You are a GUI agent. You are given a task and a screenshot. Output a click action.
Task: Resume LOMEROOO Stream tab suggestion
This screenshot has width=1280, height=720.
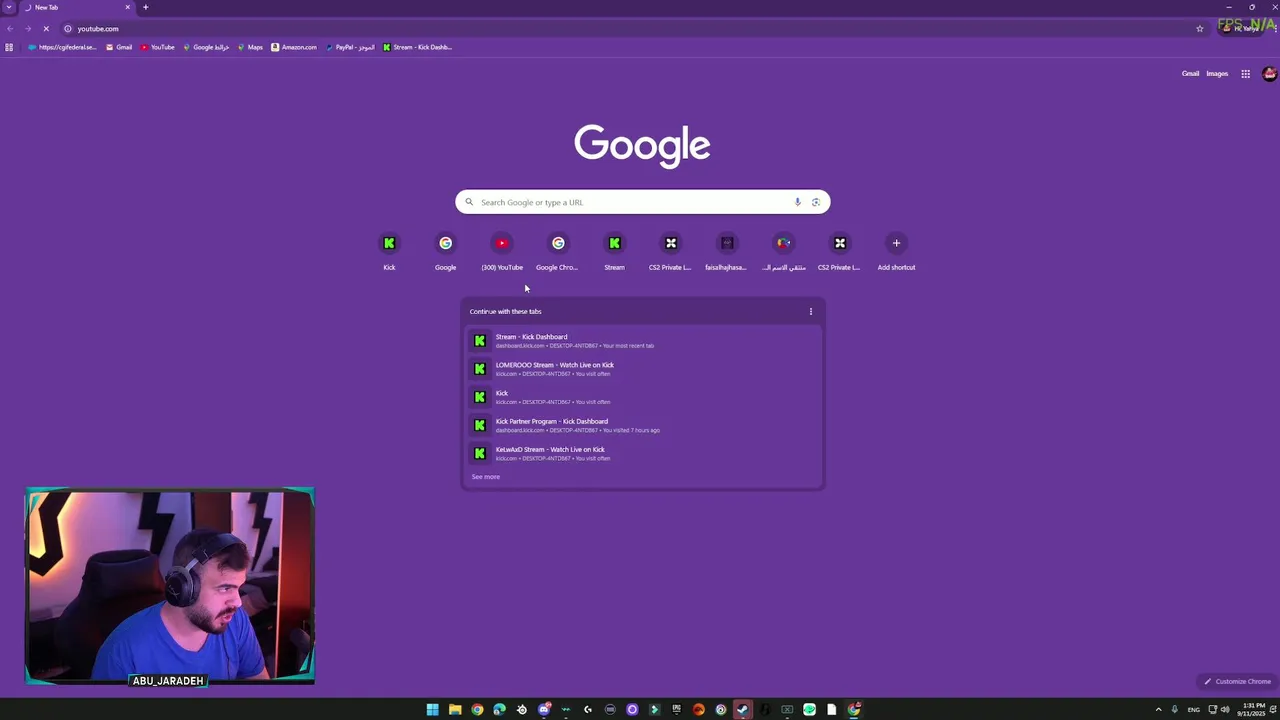[x=642, y=369]
